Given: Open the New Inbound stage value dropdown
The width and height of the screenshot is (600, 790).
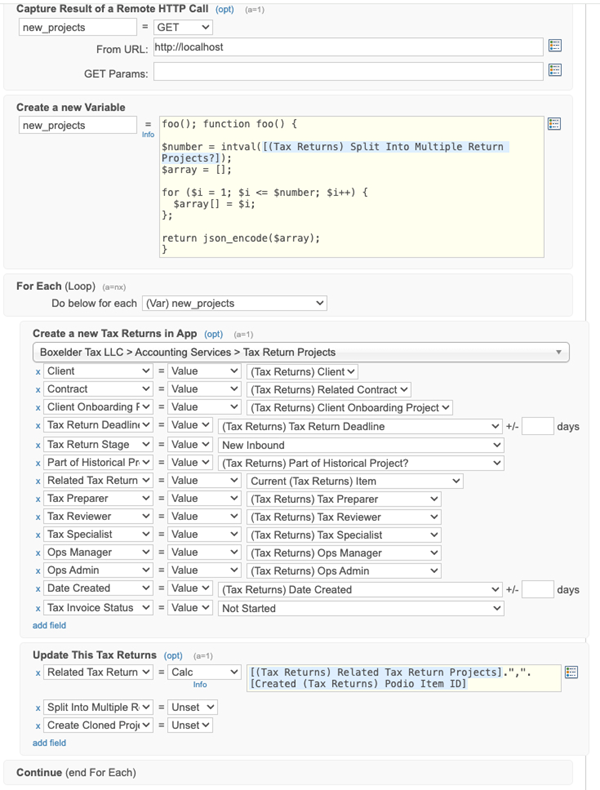Looking at the screenshot, I should tap(360, 444).
